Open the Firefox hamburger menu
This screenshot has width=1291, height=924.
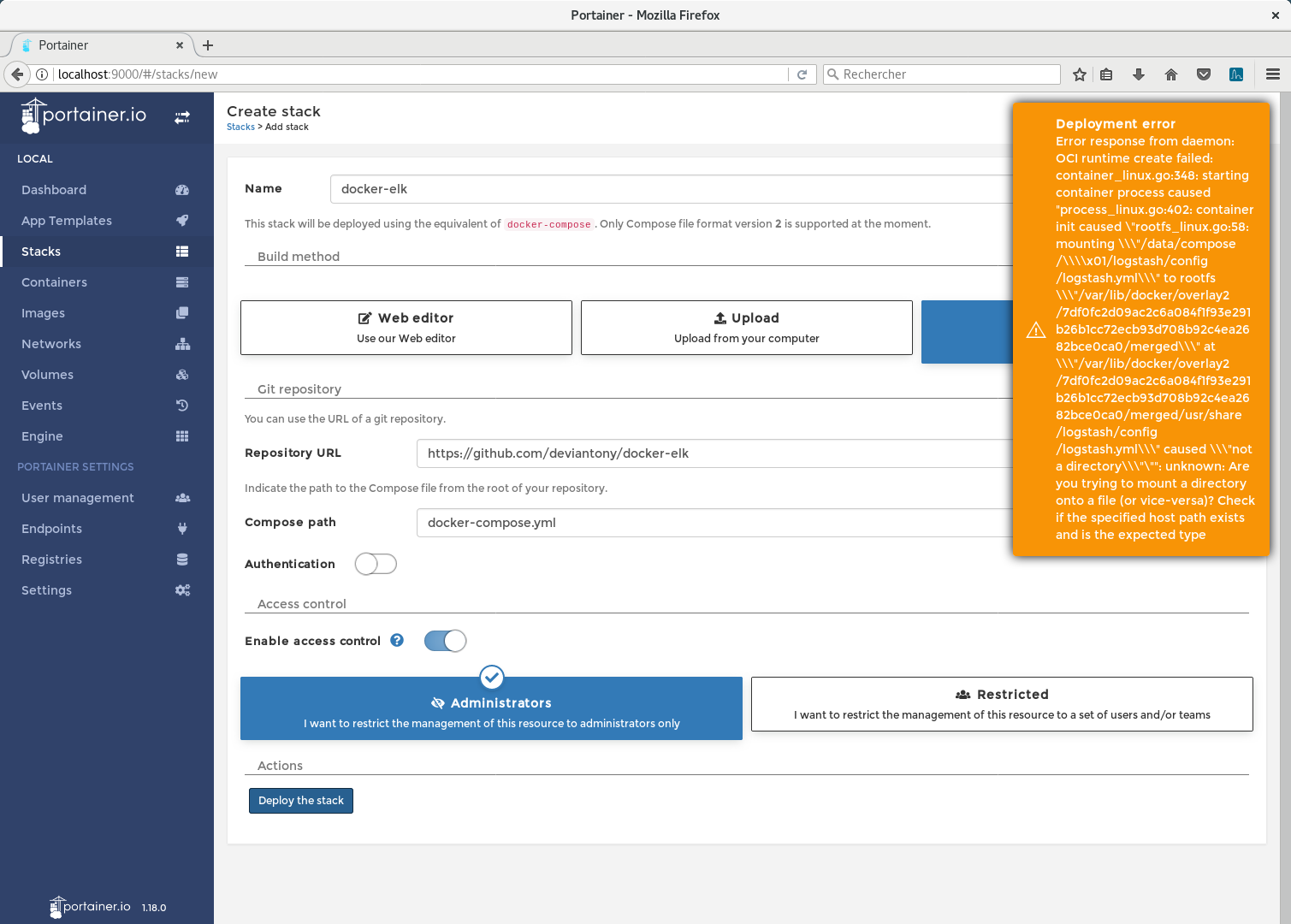[x=1272, y=74]
